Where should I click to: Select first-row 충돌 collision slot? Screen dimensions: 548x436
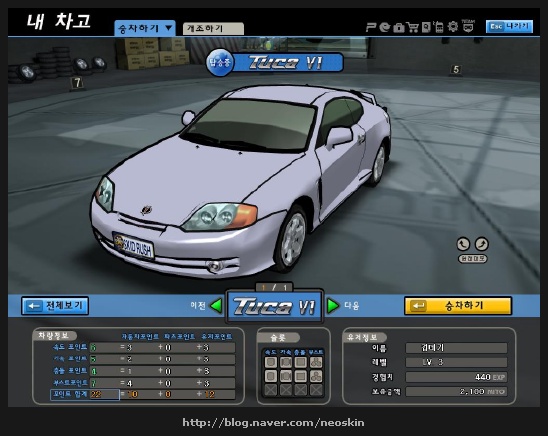tap(301, 362)
